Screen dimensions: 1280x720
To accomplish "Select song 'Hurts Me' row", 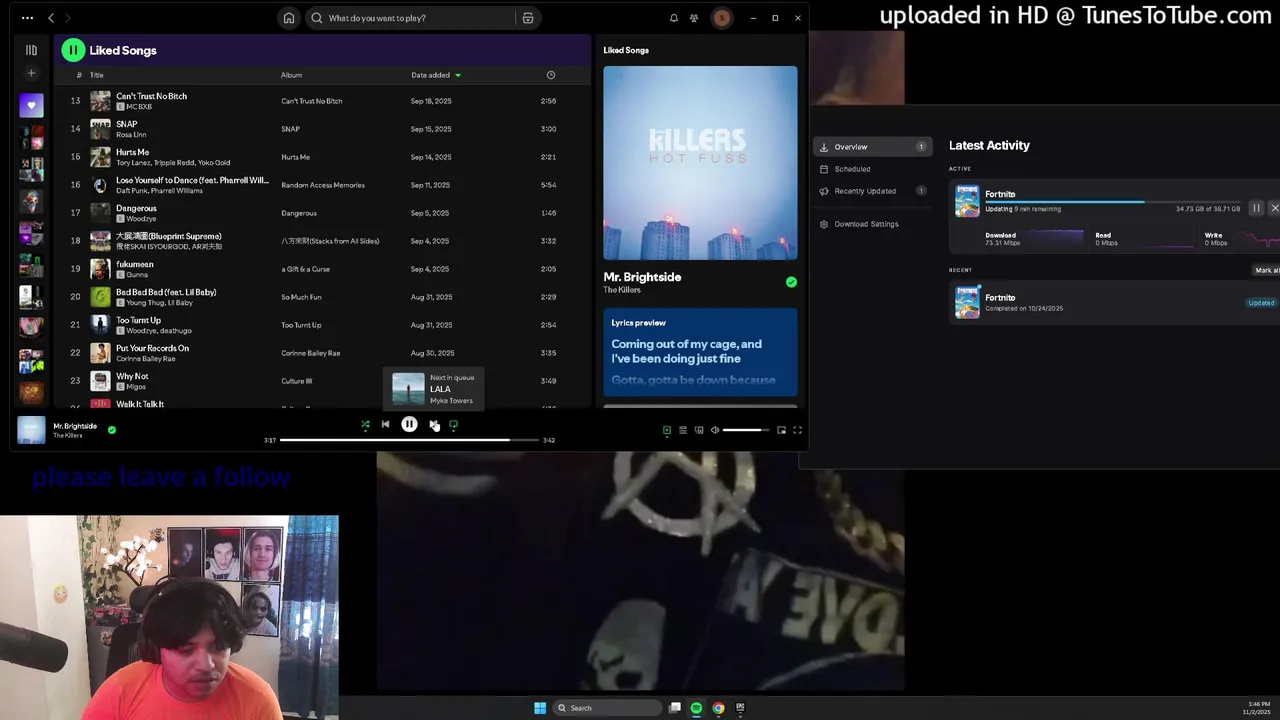I will tap(320, 157).
